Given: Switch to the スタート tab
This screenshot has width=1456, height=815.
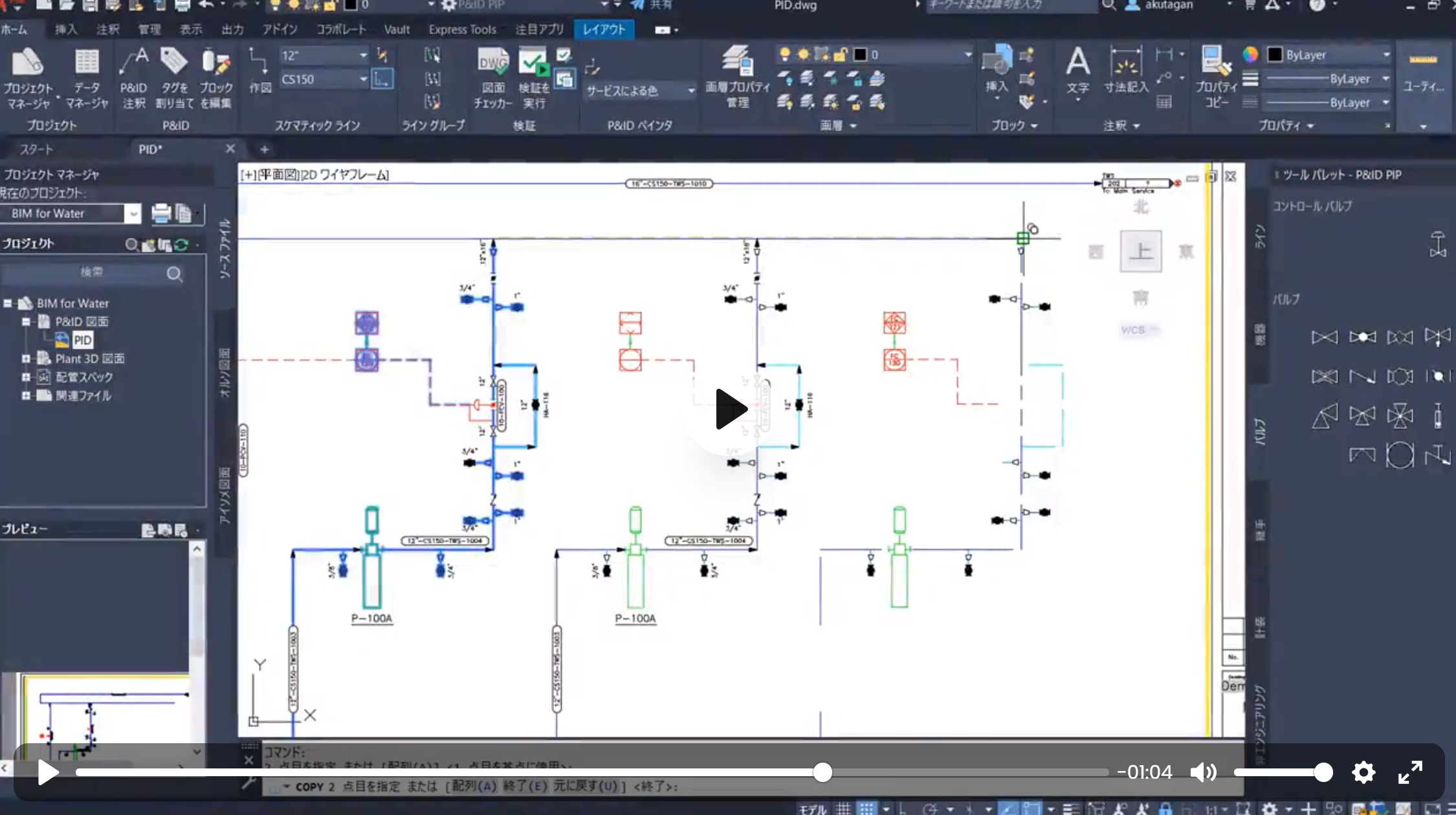Looking at the screenshot, I should tap(36, 149).
